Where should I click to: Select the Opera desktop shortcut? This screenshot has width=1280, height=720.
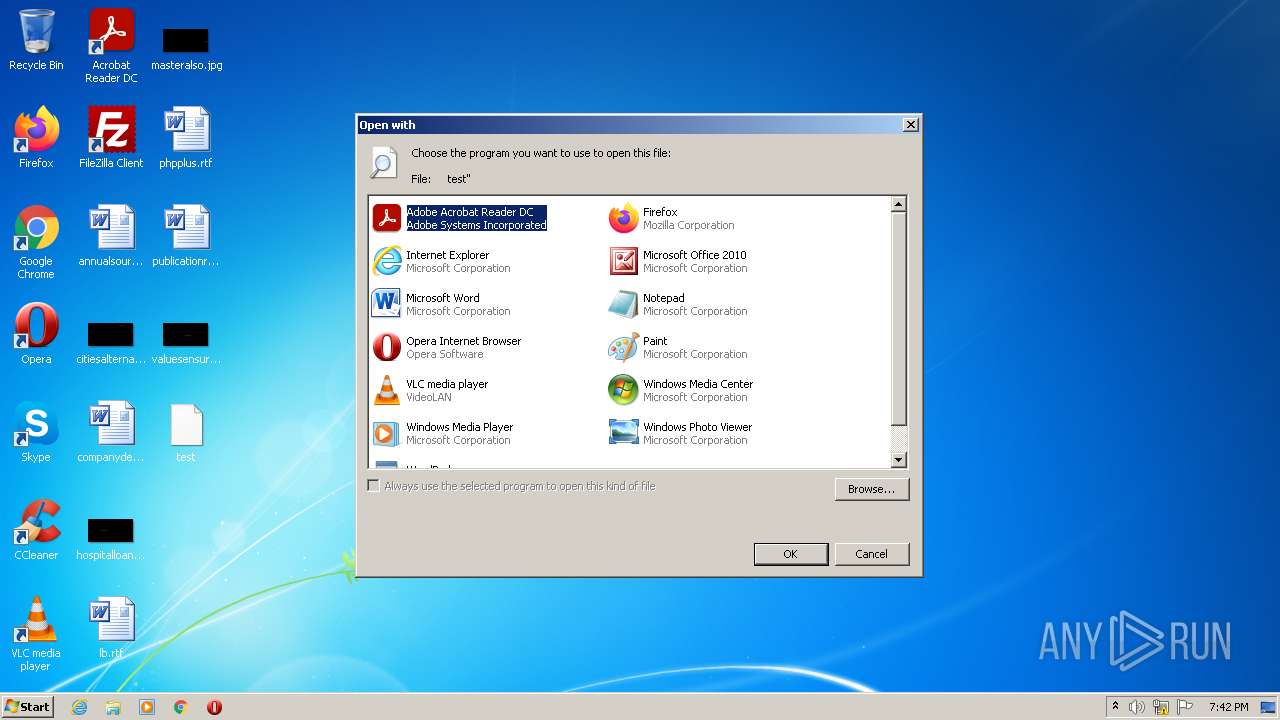(36, 334)
